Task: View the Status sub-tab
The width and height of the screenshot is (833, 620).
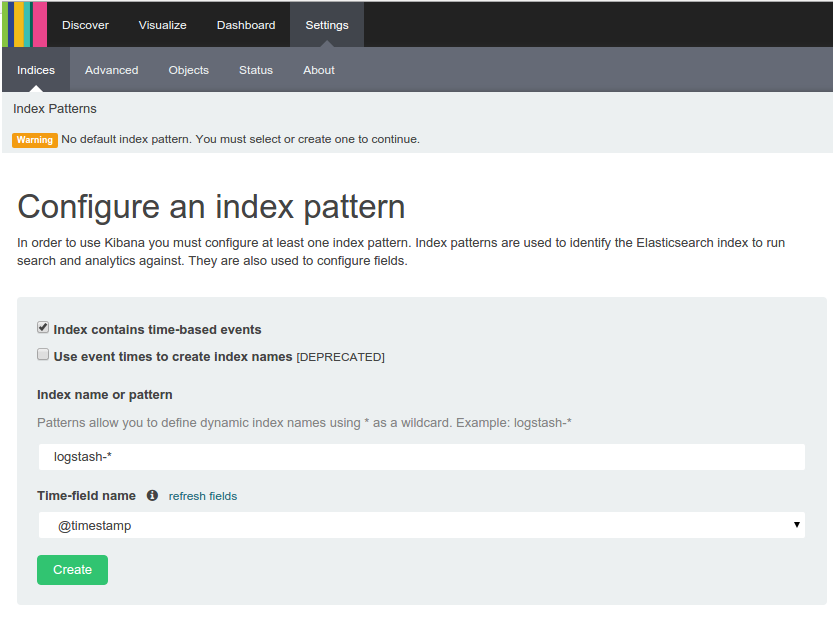Action: click(256, 70)
